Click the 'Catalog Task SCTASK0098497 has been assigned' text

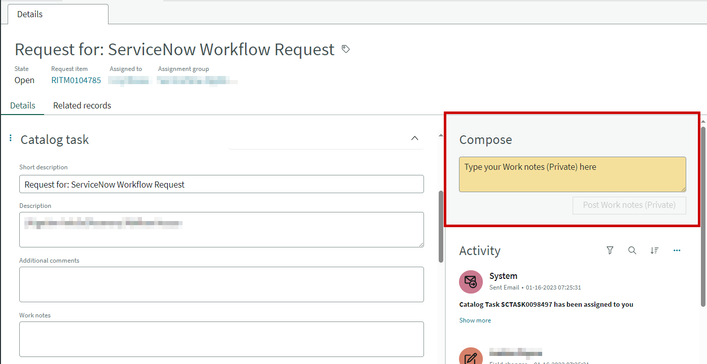pos(546,304)
